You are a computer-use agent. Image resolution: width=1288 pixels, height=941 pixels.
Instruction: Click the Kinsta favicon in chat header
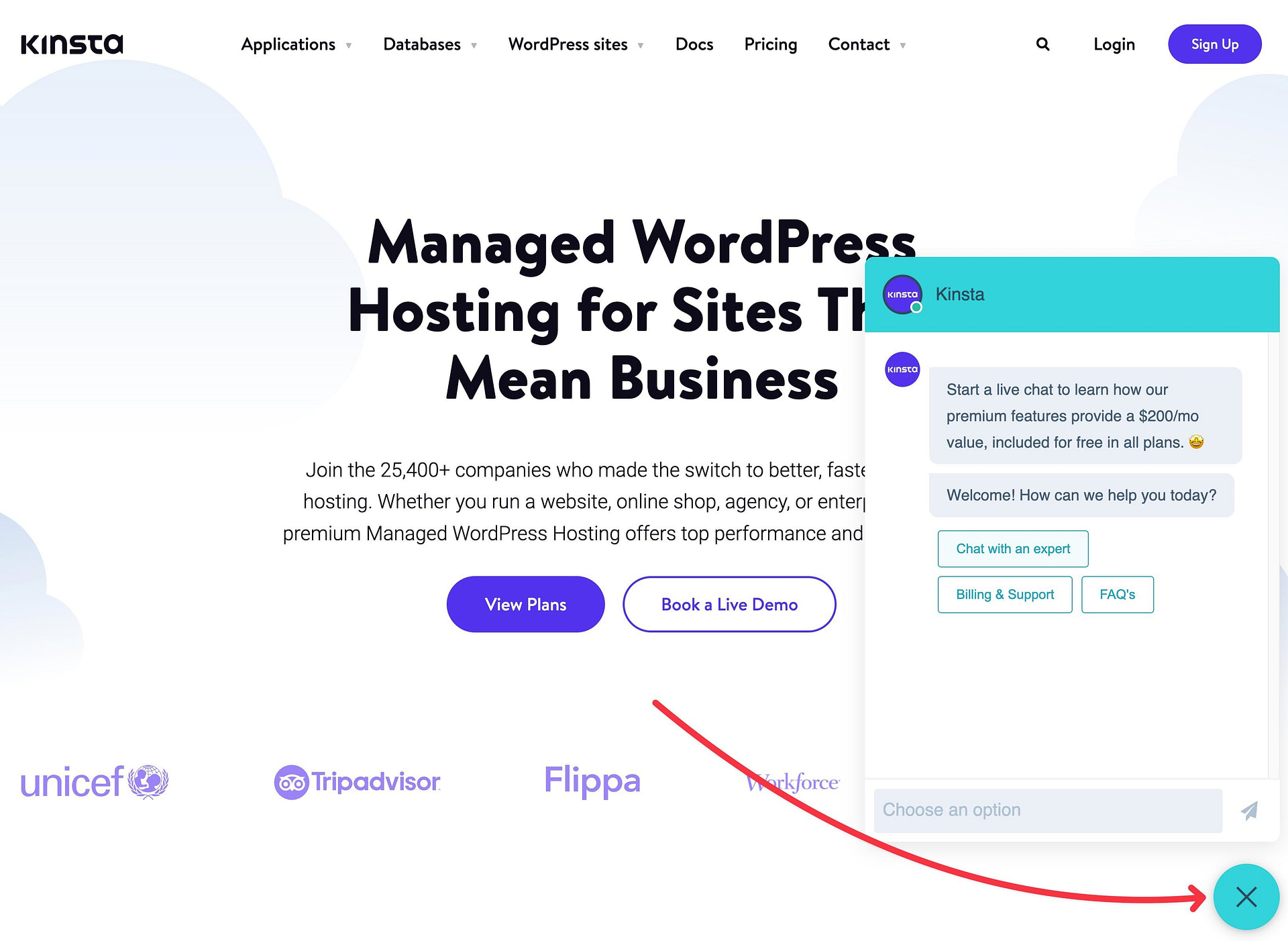[x=900, y=294]
